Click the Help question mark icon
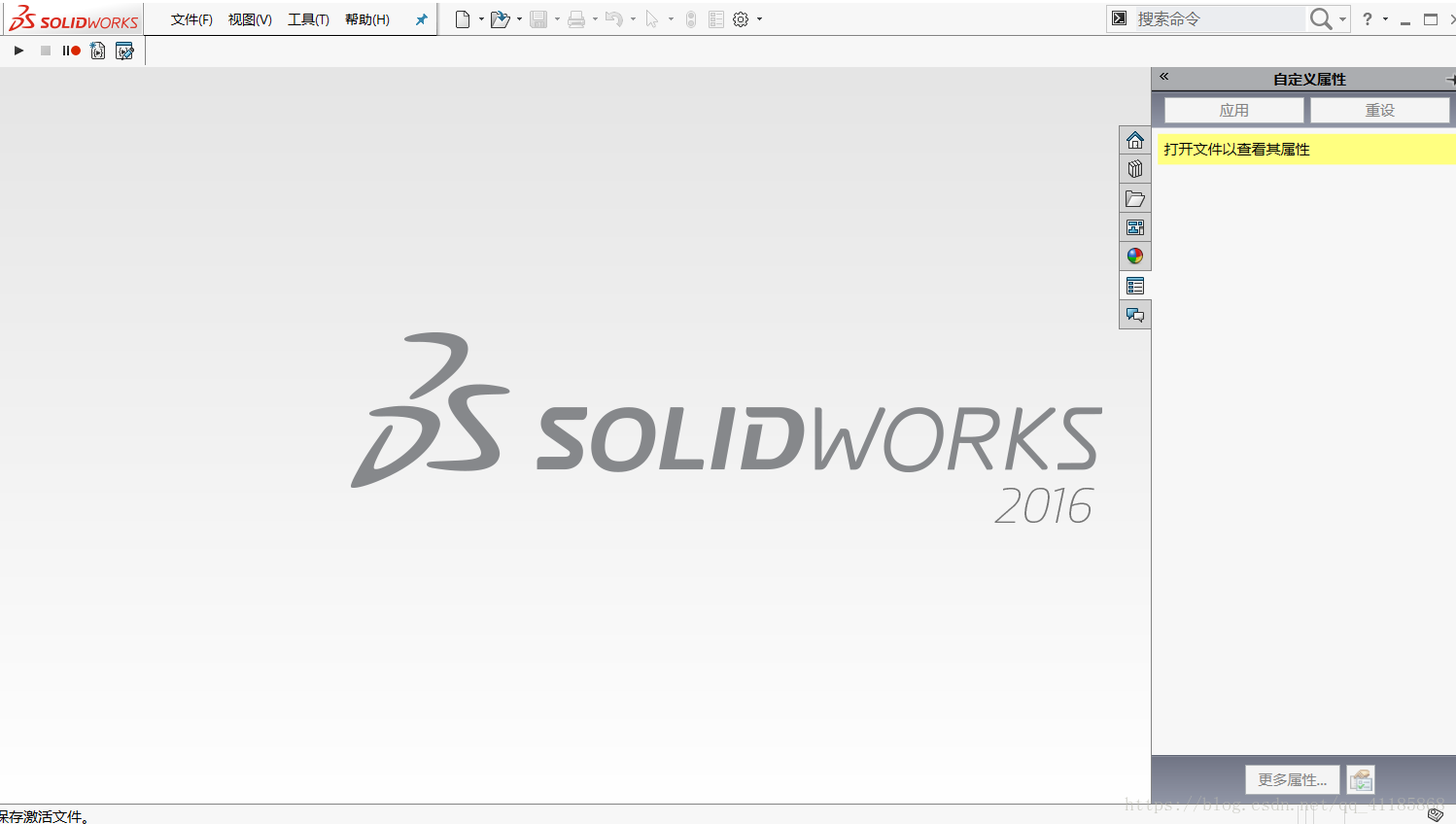 [x=1368, y=18]
